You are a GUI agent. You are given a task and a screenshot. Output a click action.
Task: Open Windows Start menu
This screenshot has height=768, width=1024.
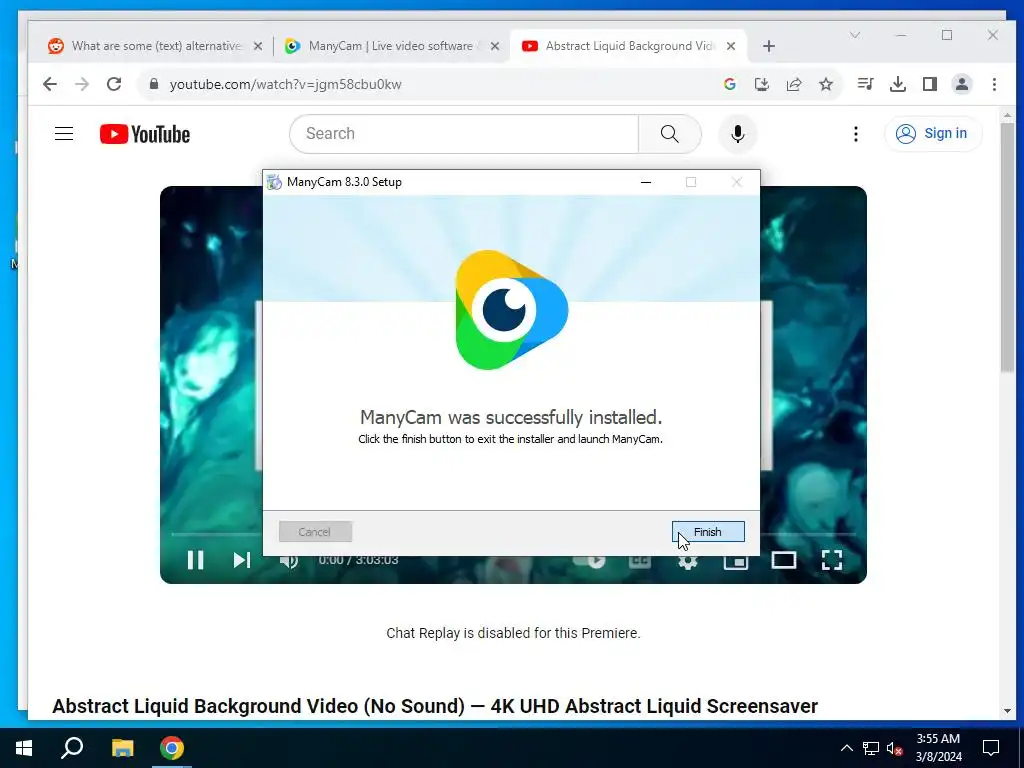click(24, 748)
